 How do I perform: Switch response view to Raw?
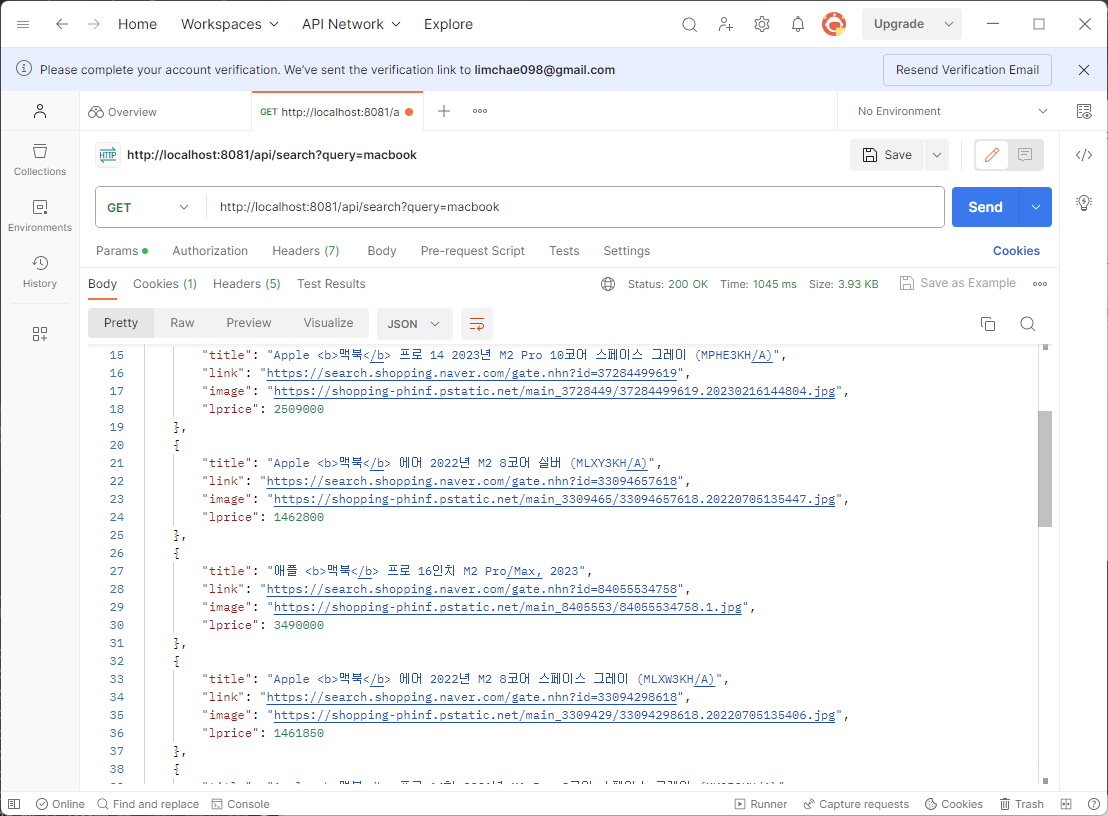coord(182,323)
